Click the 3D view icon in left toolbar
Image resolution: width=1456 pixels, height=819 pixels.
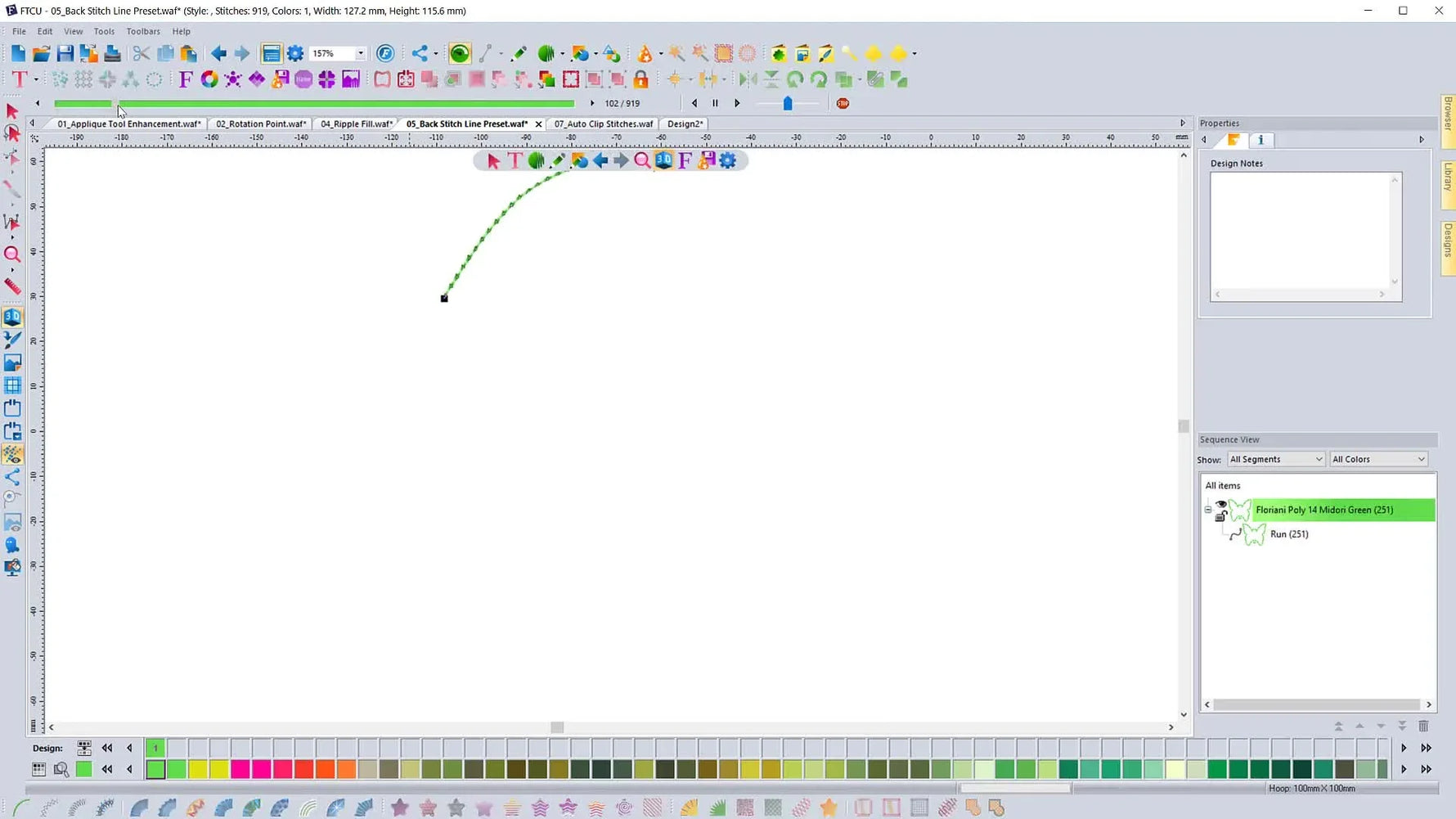click(12, 317)
